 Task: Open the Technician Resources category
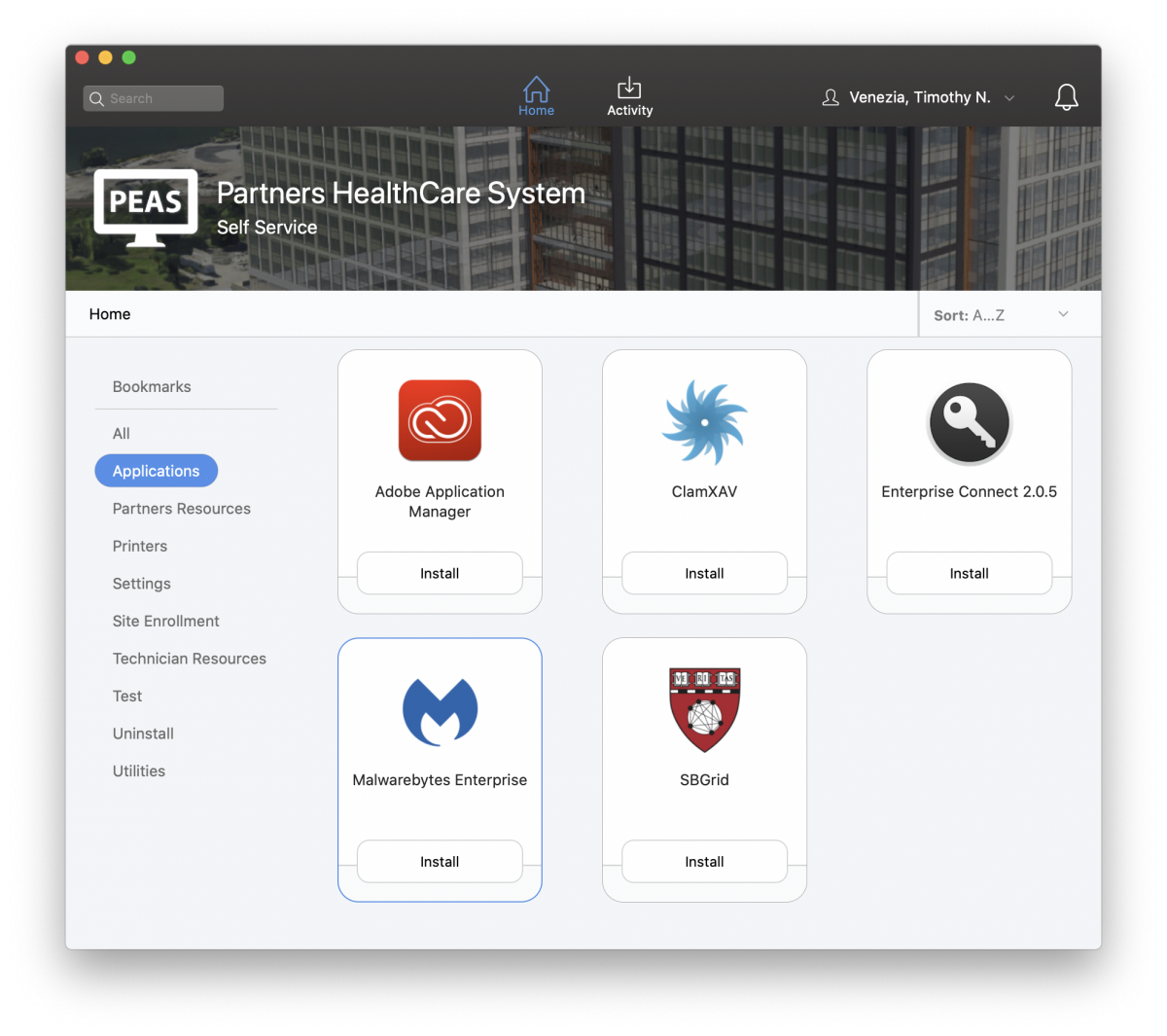click(x=190, y=659)
